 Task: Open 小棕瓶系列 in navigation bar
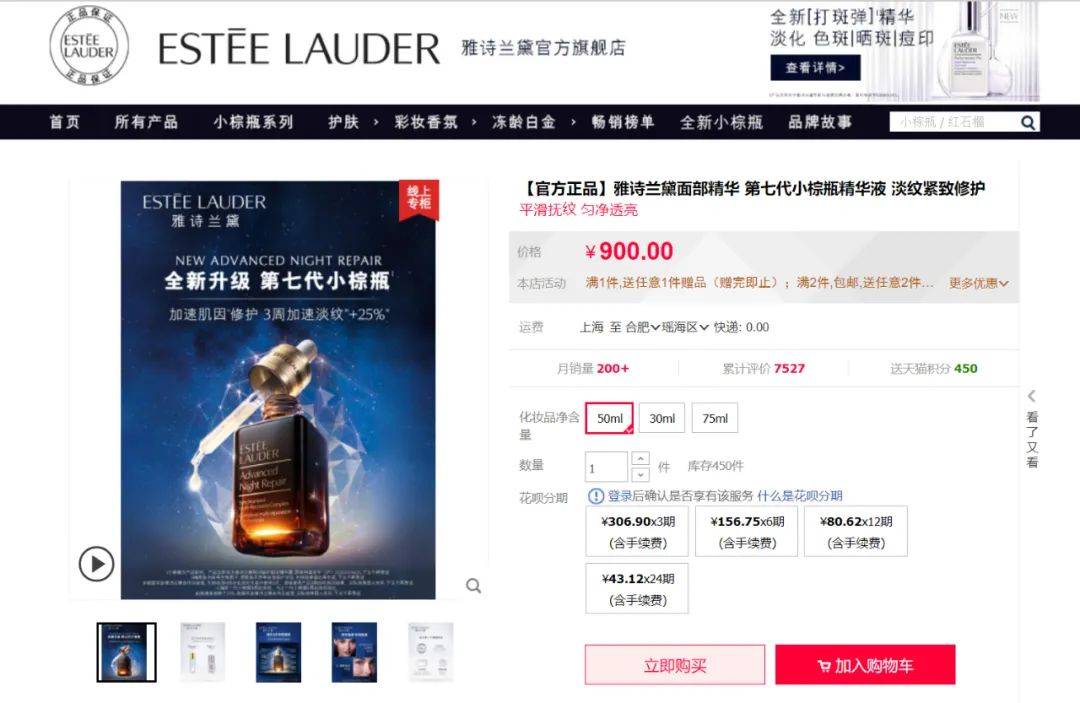253,122
